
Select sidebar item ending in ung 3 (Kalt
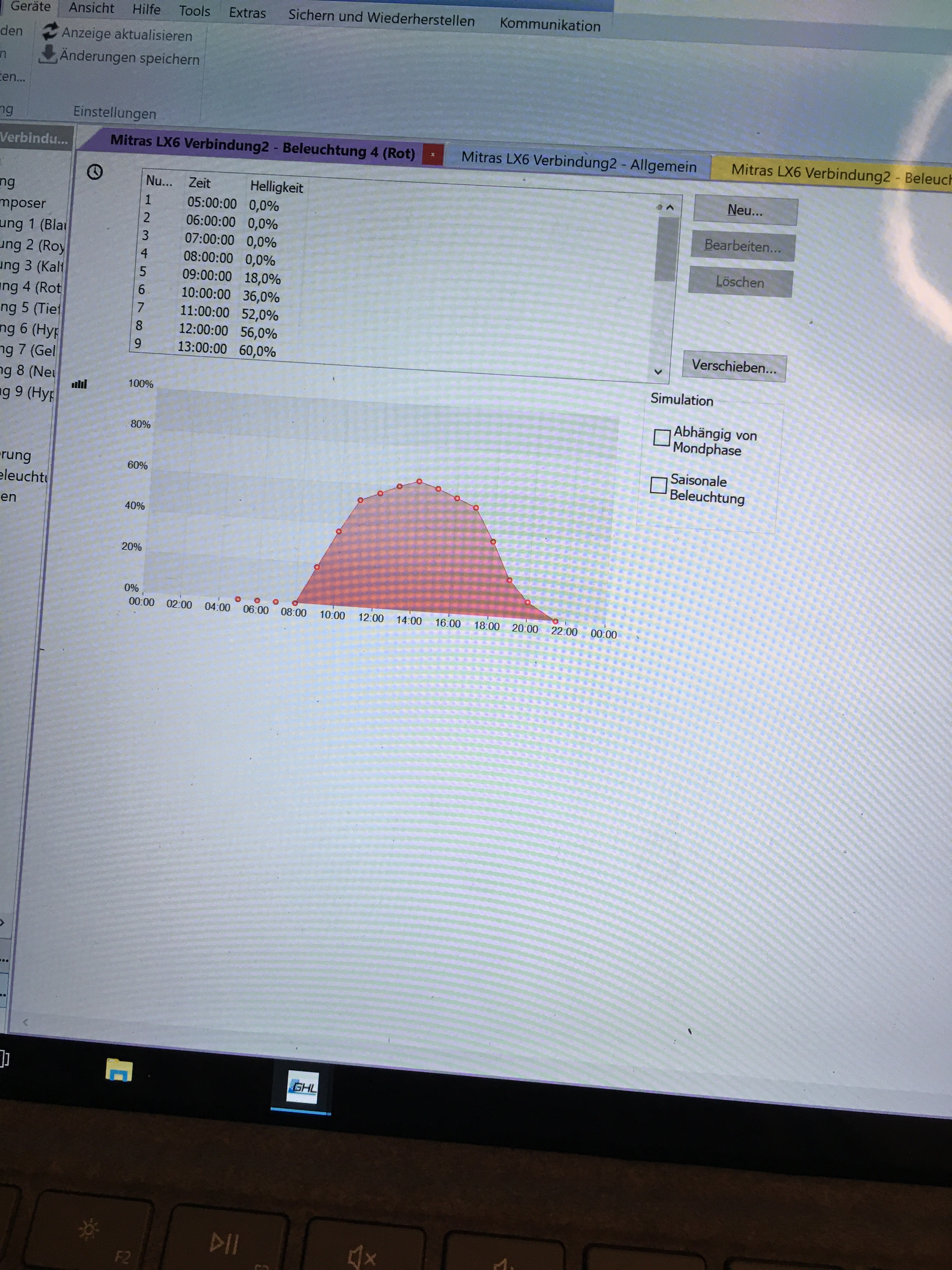tap(31, 266)
